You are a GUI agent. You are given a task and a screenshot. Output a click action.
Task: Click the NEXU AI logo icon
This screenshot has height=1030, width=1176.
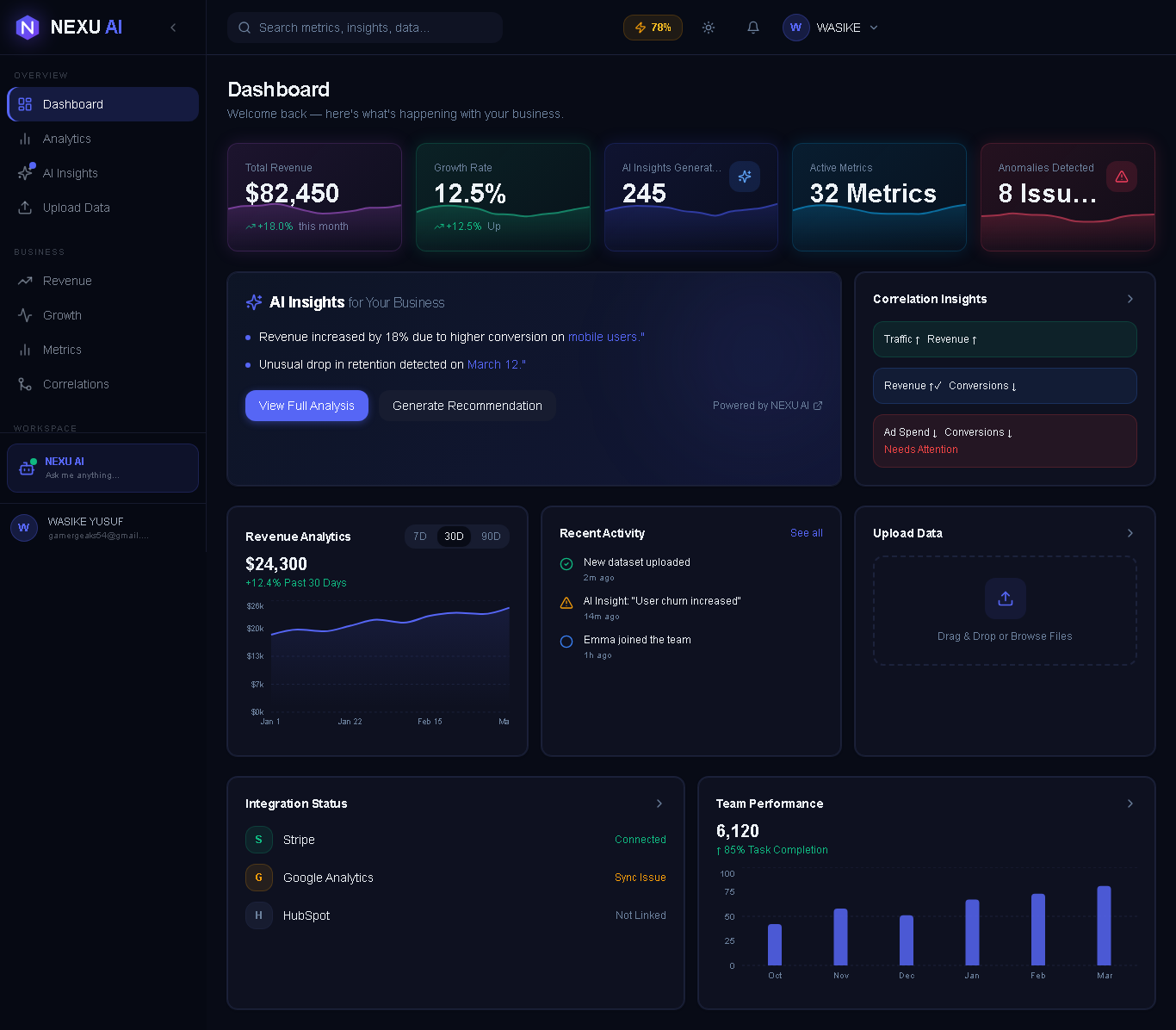28,28
